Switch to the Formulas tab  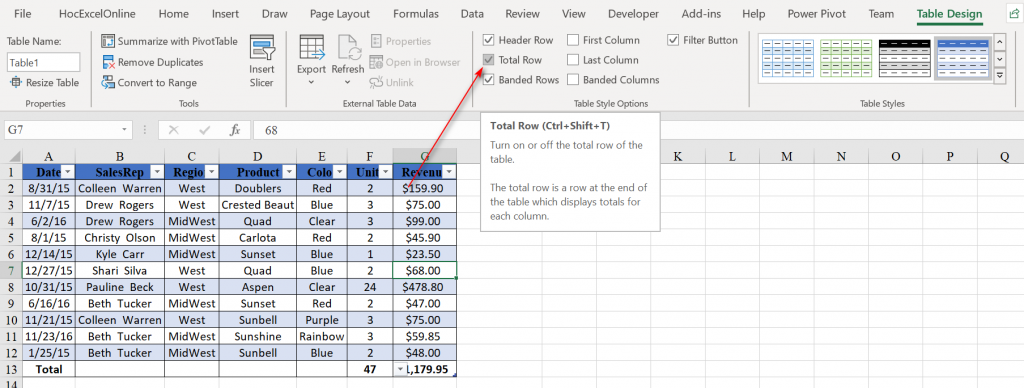click(x=415, y=14)
